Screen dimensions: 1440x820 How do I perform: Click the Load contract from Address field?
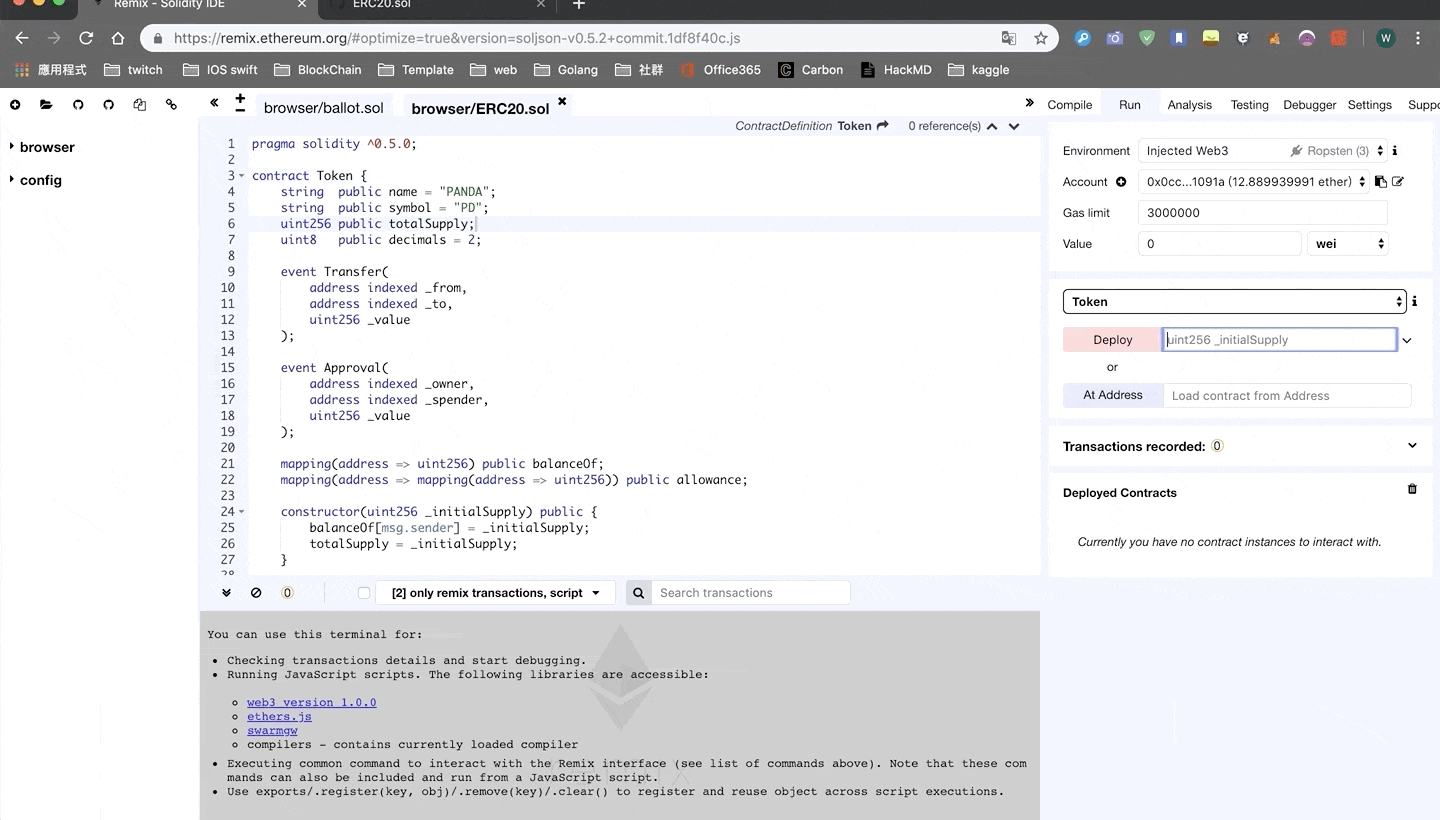[1287, 395]
